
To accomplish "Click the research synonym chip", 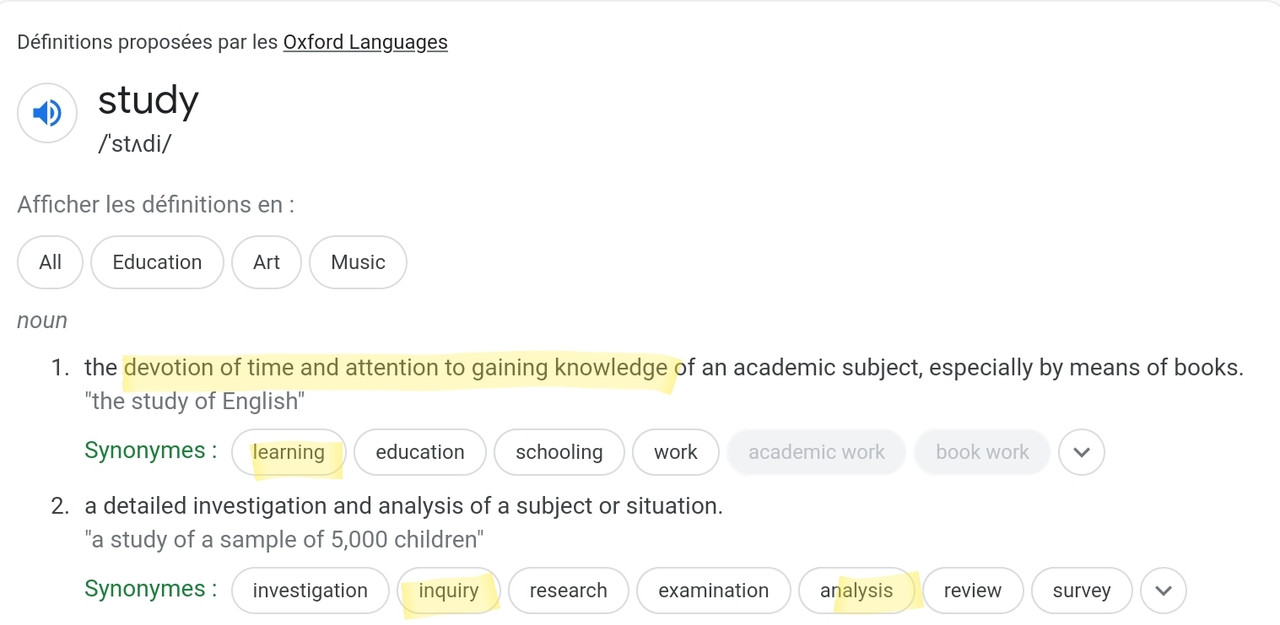I will pyautogui.click(x=568, y=590).
